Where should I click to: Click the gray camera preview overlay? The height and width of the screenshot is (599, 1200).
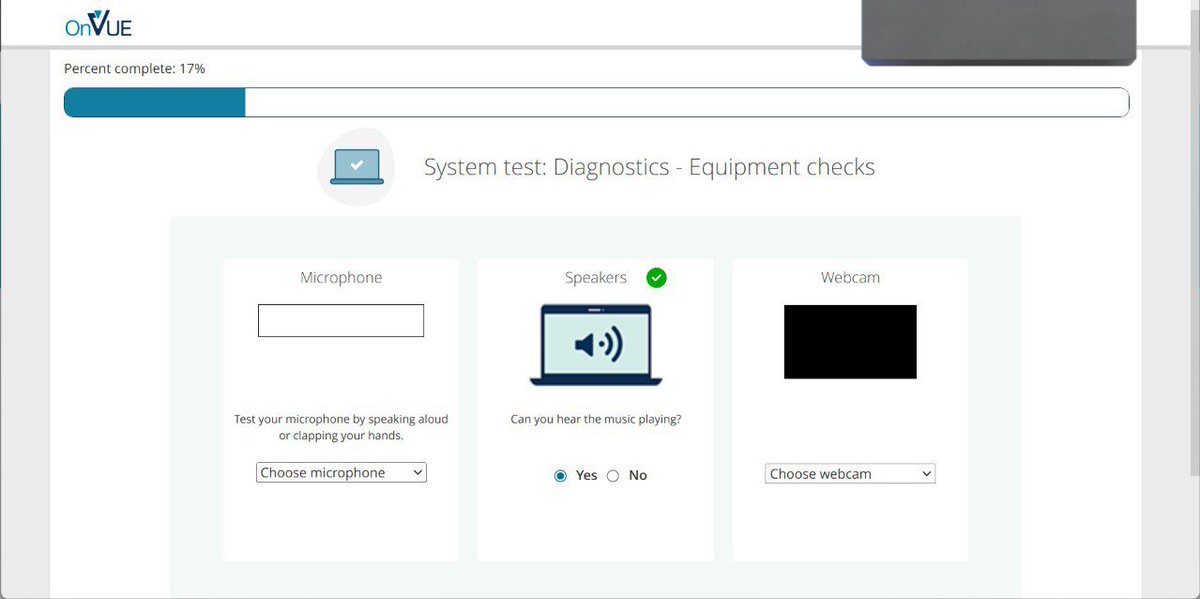999,32
